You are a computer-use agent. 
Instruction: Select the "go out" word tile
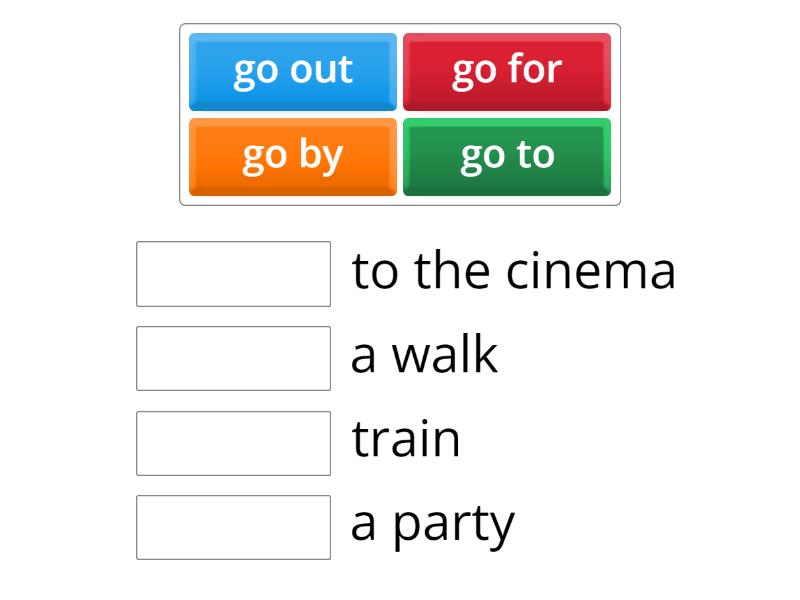click(x=293, y=71)
